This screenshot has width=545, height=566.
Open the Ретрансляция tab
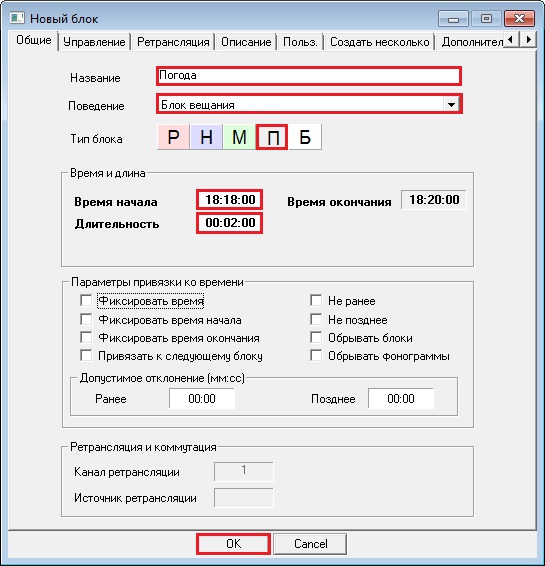point(173,42)
